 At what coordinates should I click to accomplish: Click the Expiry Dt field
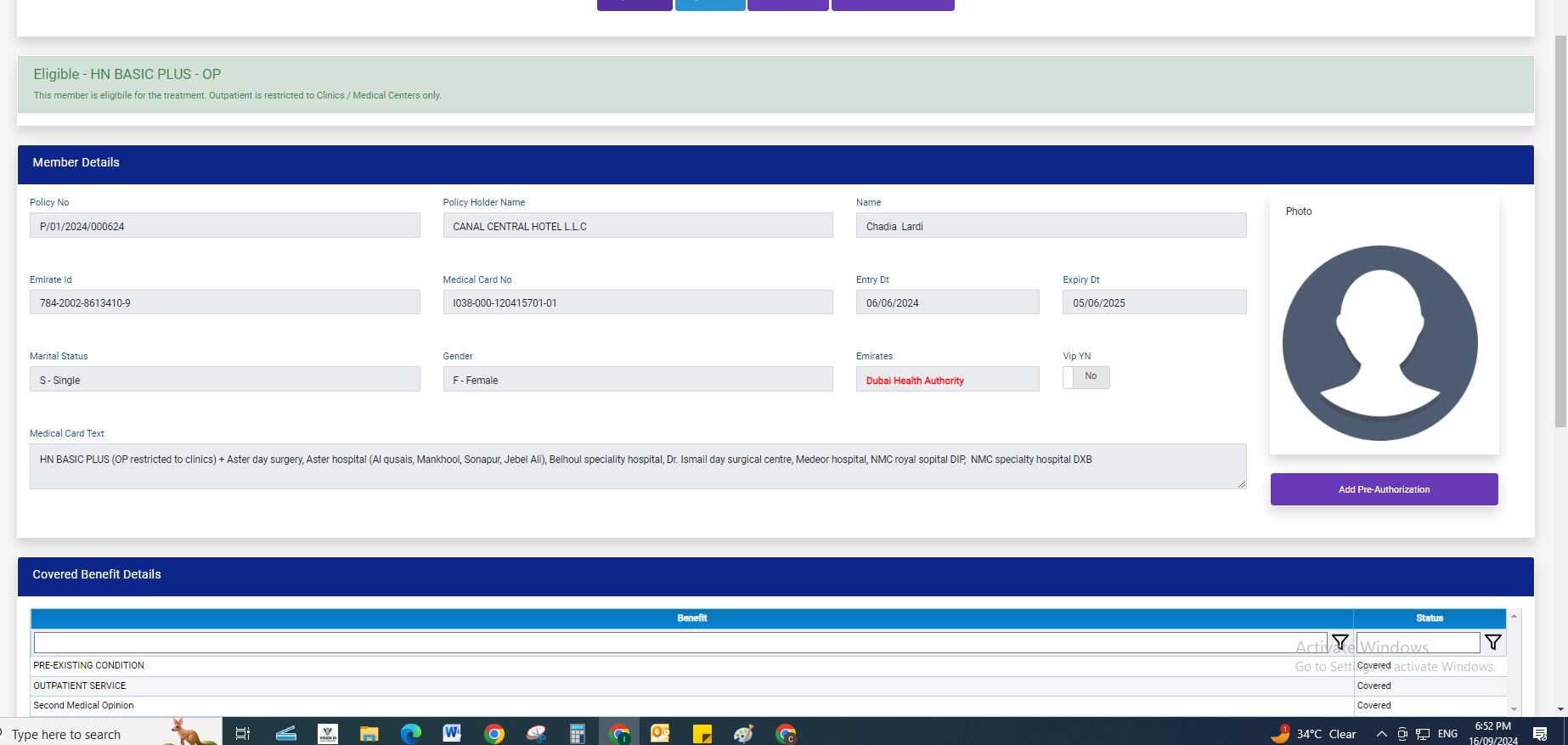pos(1154,302)
